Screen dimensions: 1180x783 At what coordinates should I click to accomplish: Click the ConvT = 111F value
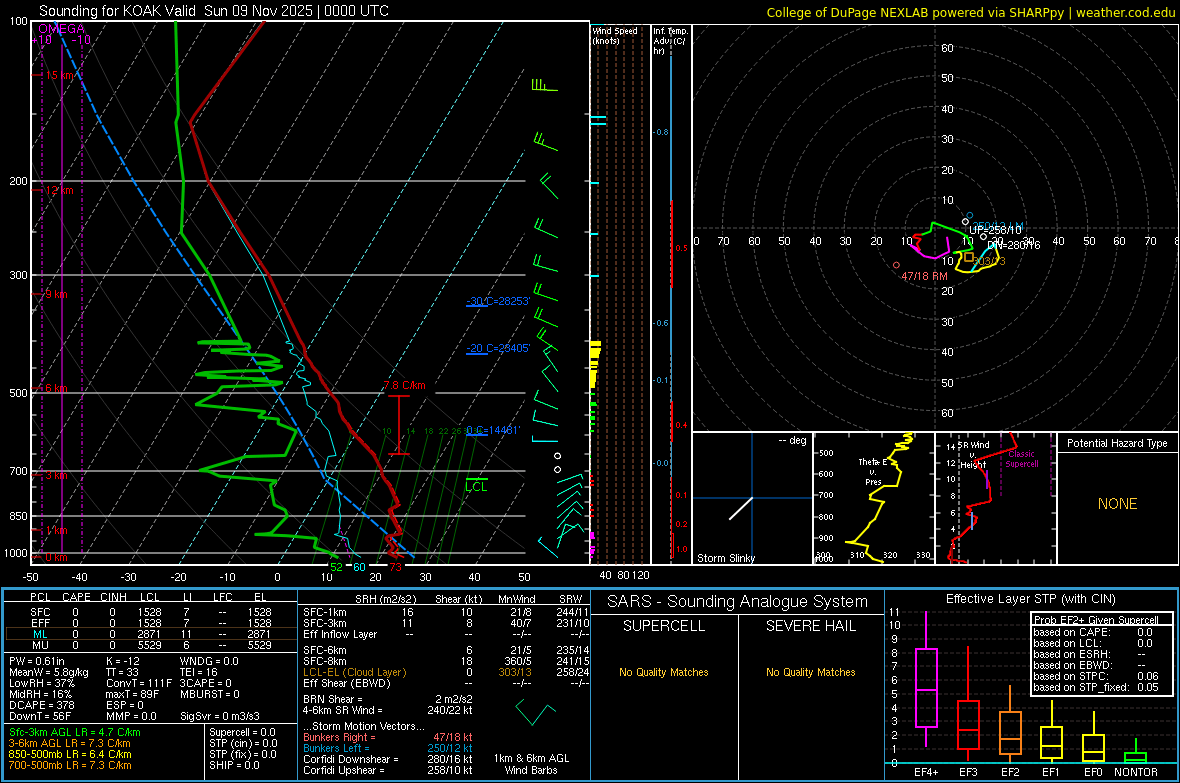(x=138, y=683)
